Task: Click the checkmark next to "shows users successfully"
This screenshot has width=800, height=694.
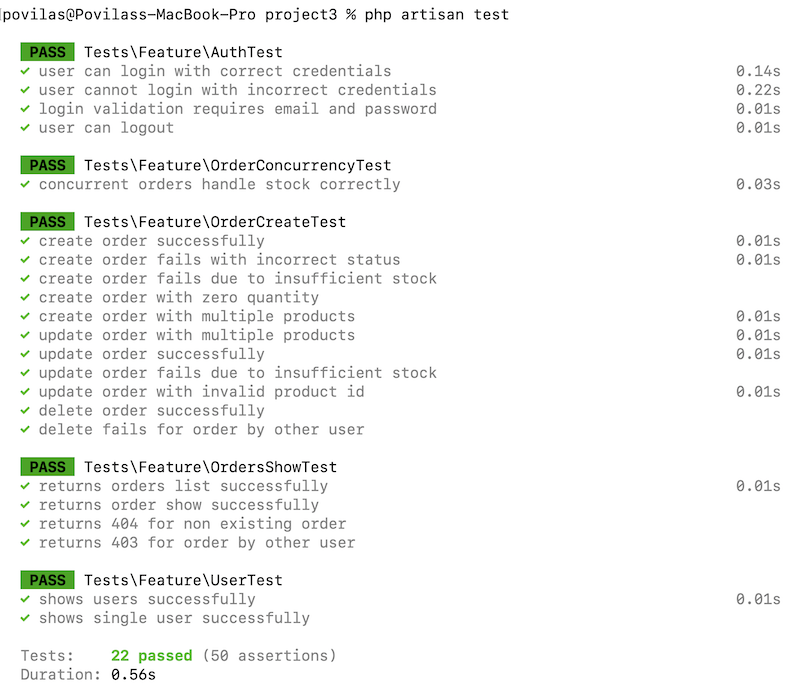Action: (24, 600)
